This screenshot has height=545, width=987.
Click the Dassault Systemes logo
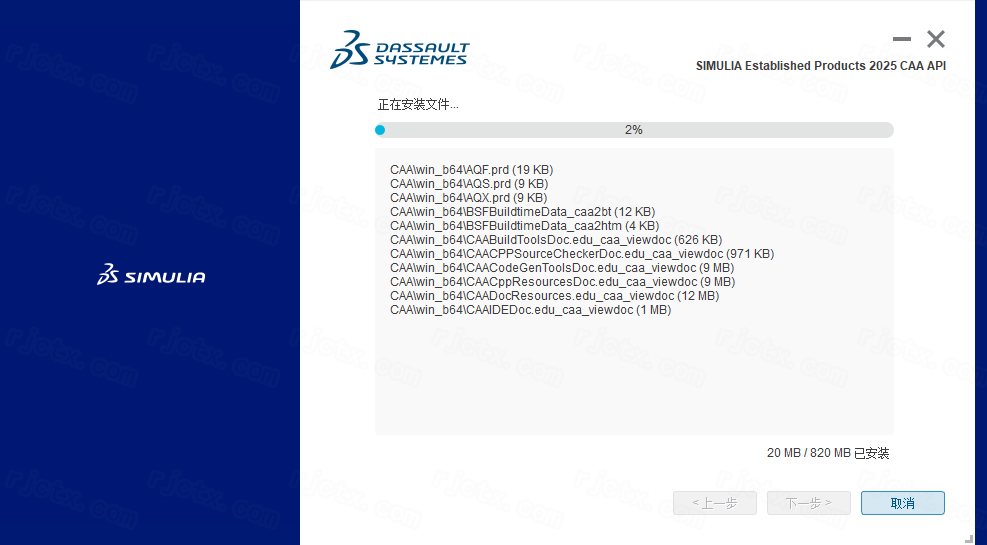tap(400, 49)
